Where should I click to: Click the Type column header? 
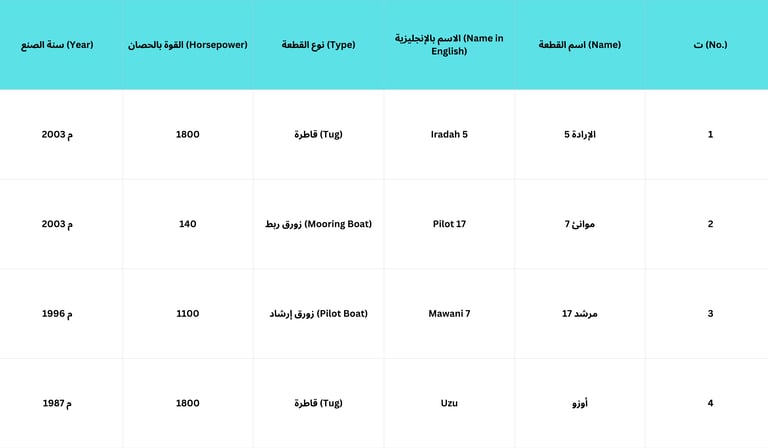318,45
